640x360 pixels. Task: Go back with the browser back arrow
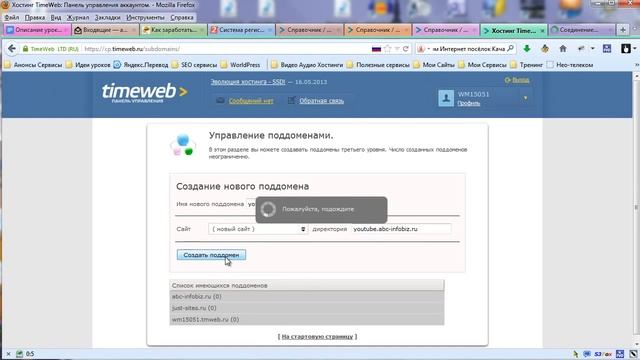pos(11,49)
